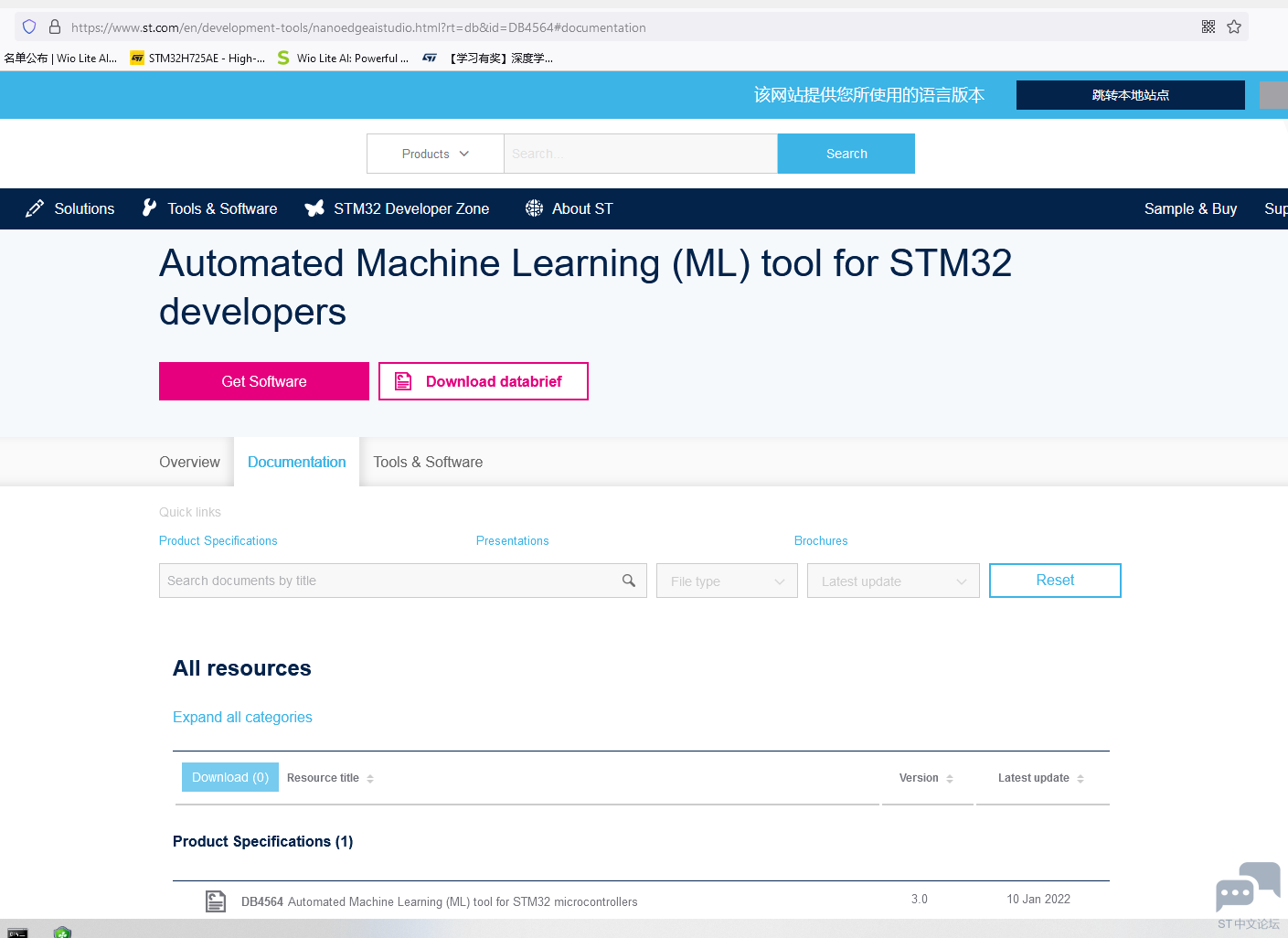Click the databrief document icon
The width and height of the screenshot is (1288, 938).
[403, 381]
